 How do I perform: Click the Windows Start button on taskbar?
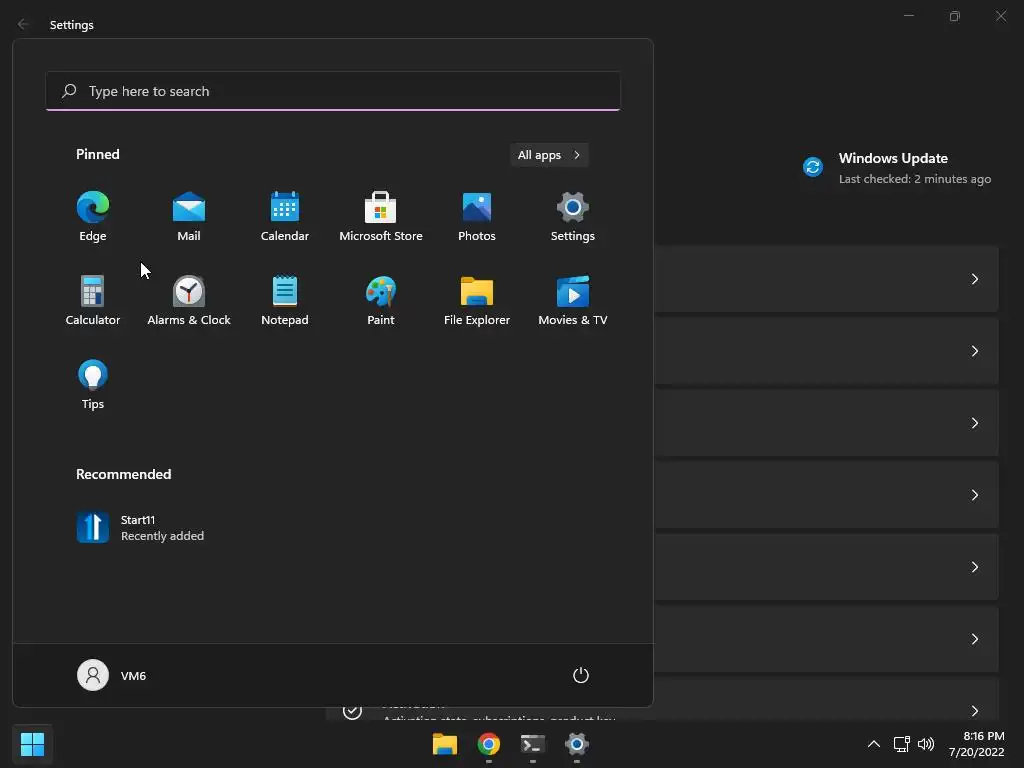(x=32, y=744)
